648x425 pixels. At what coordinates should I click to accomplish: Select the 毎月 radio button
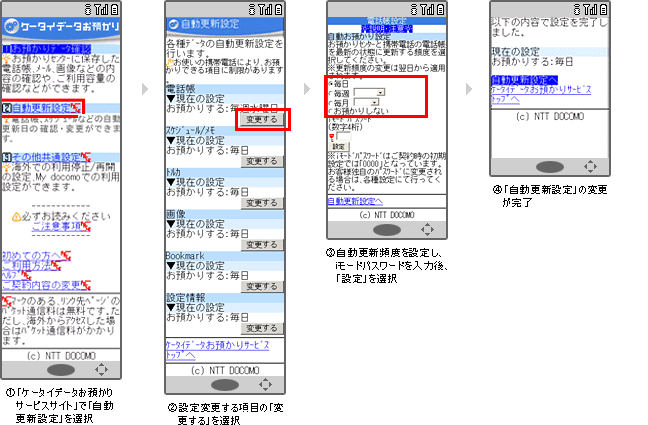tap(331, 103)
